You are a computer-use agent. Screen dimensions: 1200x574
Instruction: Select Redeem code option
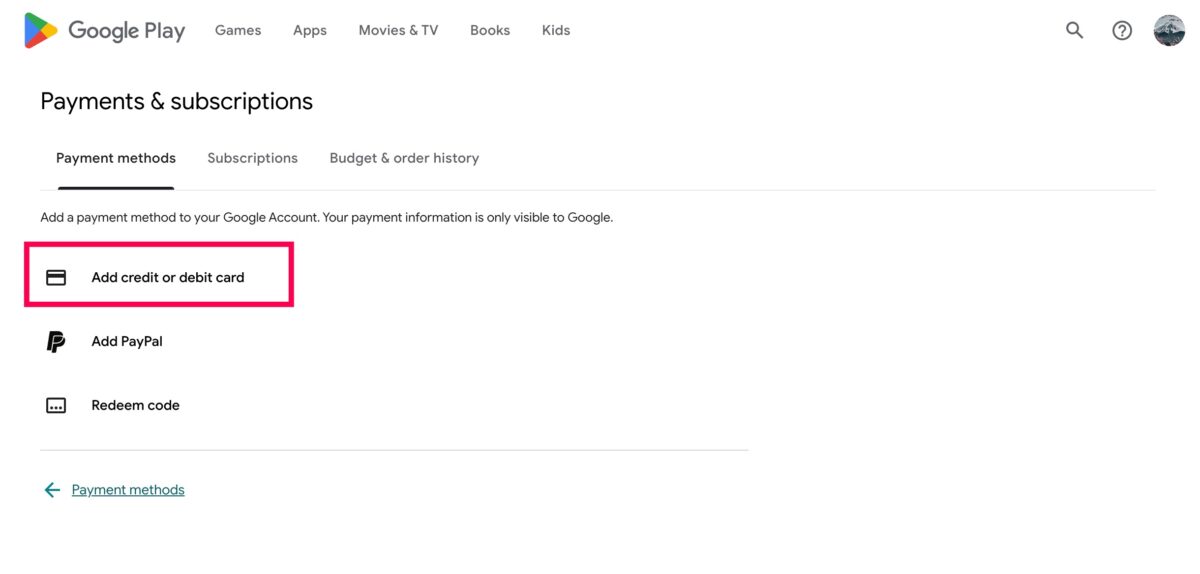[x=136, y=405]
